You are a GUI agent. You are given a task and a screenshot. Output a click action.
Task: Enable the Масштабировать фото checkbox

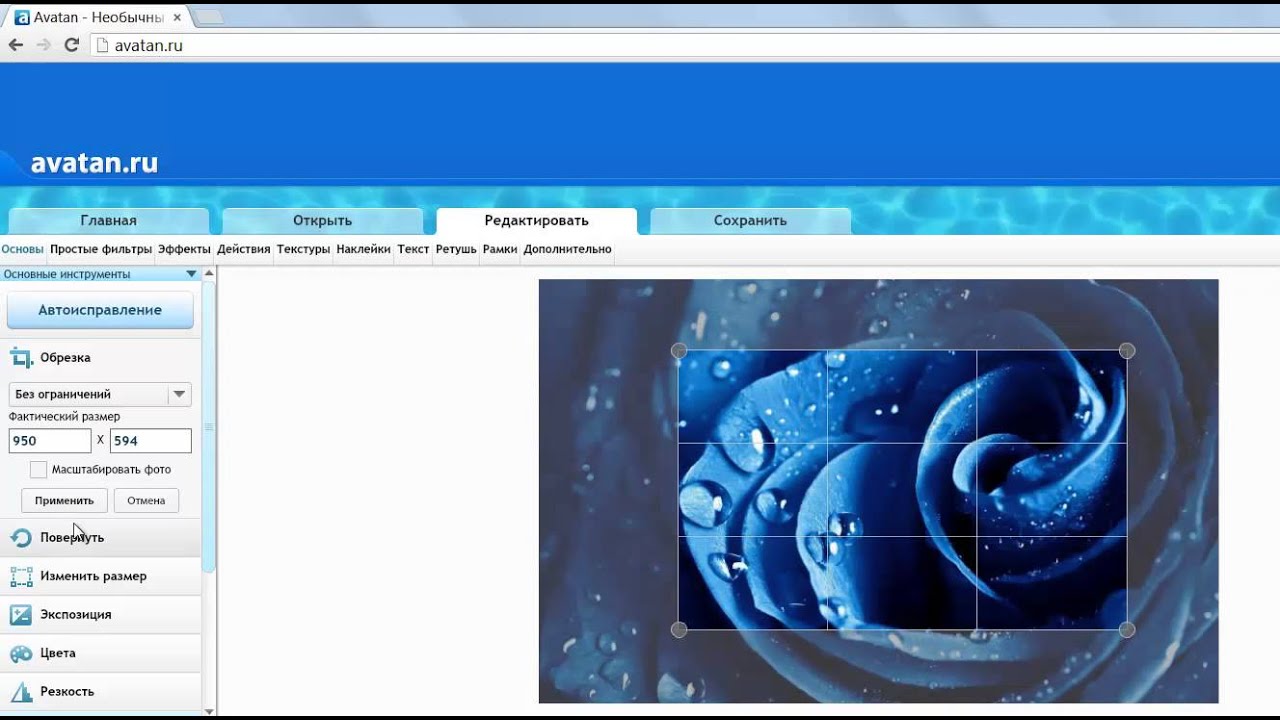point(38,469)
